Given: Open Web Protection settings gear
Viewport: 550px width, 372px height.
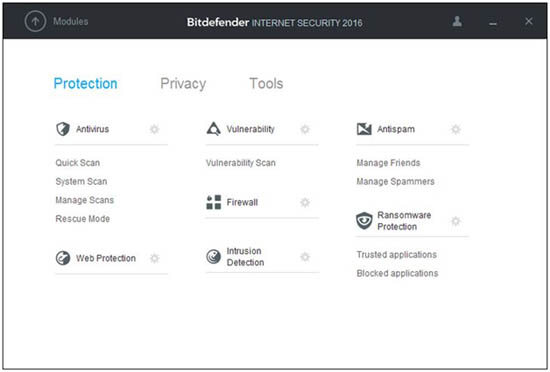Looking at the screenshot, I should pyautogui.click(x=154, y=258).
